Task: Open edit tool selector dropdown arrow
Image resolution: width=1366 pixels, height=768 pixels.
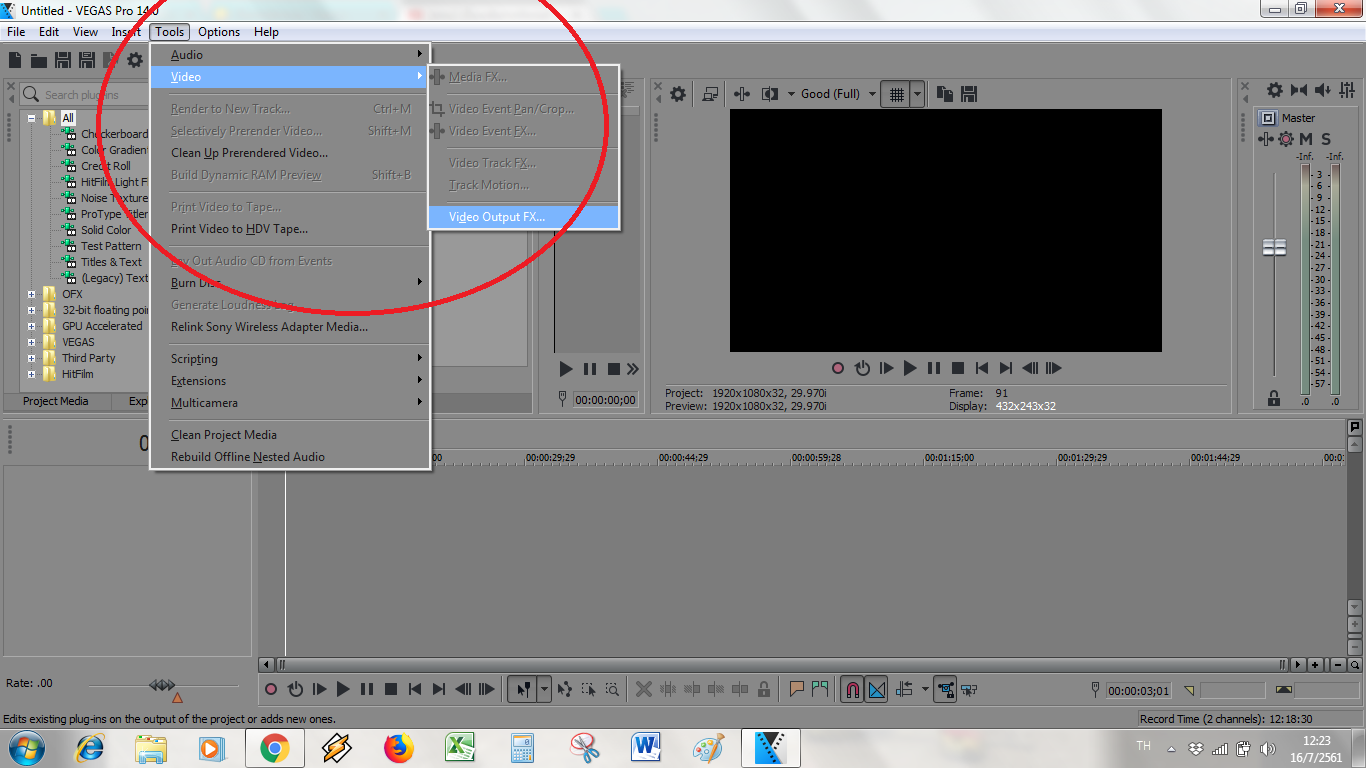Action: (x=544, y=689)
